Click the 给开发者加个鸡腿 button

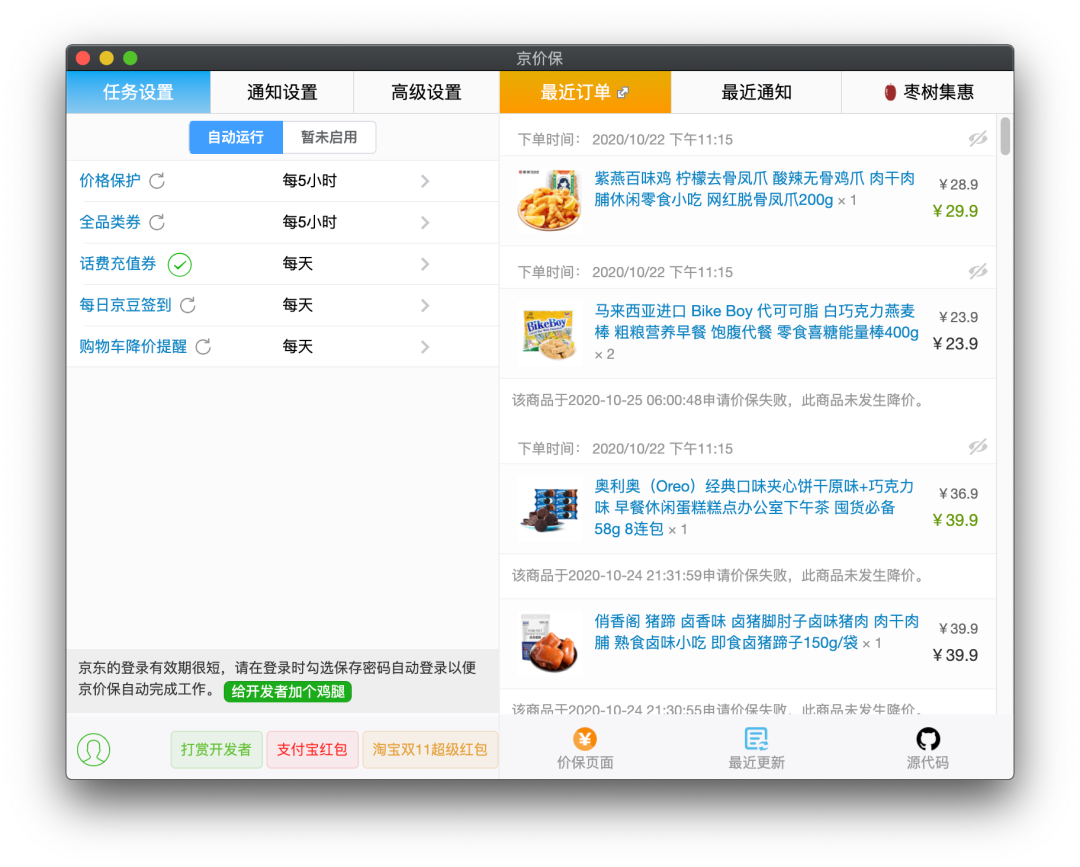[x=288, y=691]
